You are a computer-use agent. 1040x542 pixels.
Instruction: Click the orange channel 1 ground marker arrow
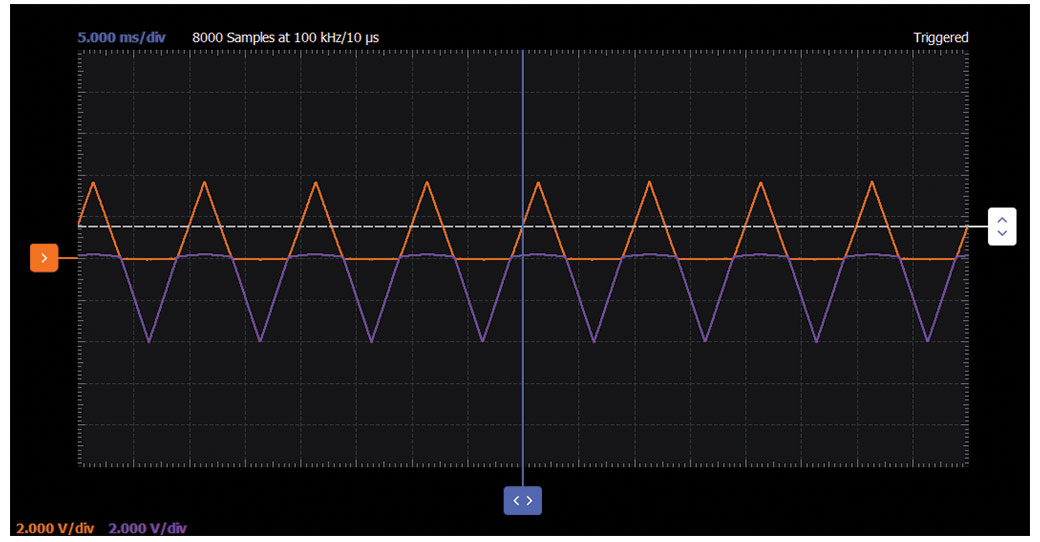(44, 258)
